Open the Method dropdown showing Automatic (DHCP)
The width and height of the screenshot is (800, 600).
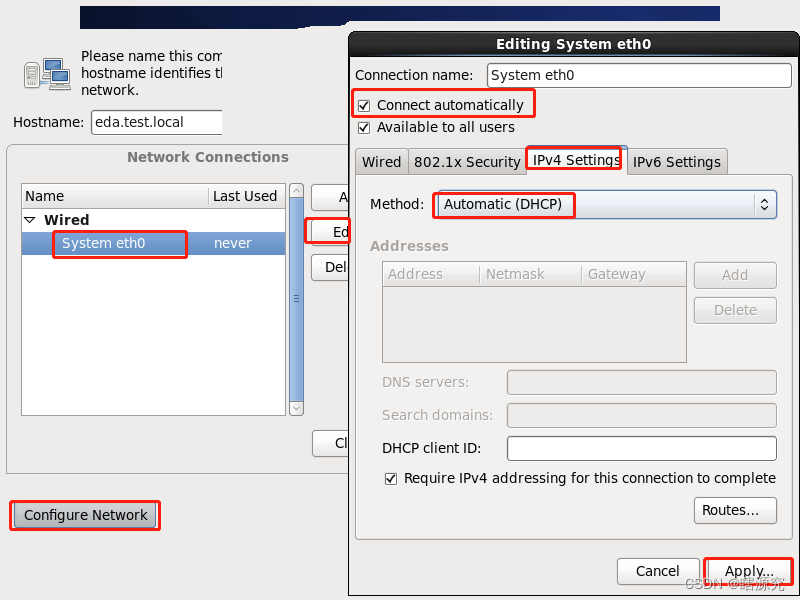[x=600, y=204]
